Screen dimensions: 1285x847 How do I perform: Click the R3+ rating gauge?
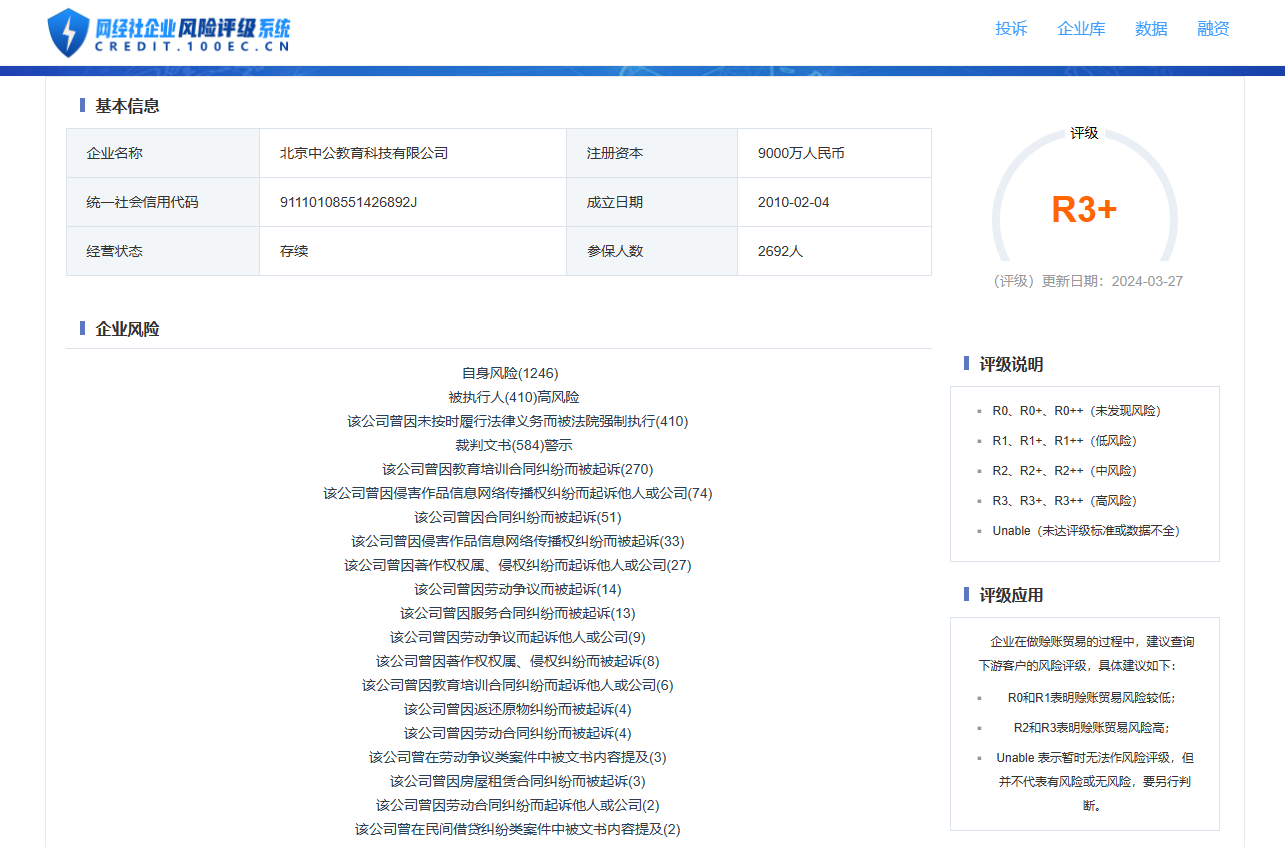coord(1084,209)
